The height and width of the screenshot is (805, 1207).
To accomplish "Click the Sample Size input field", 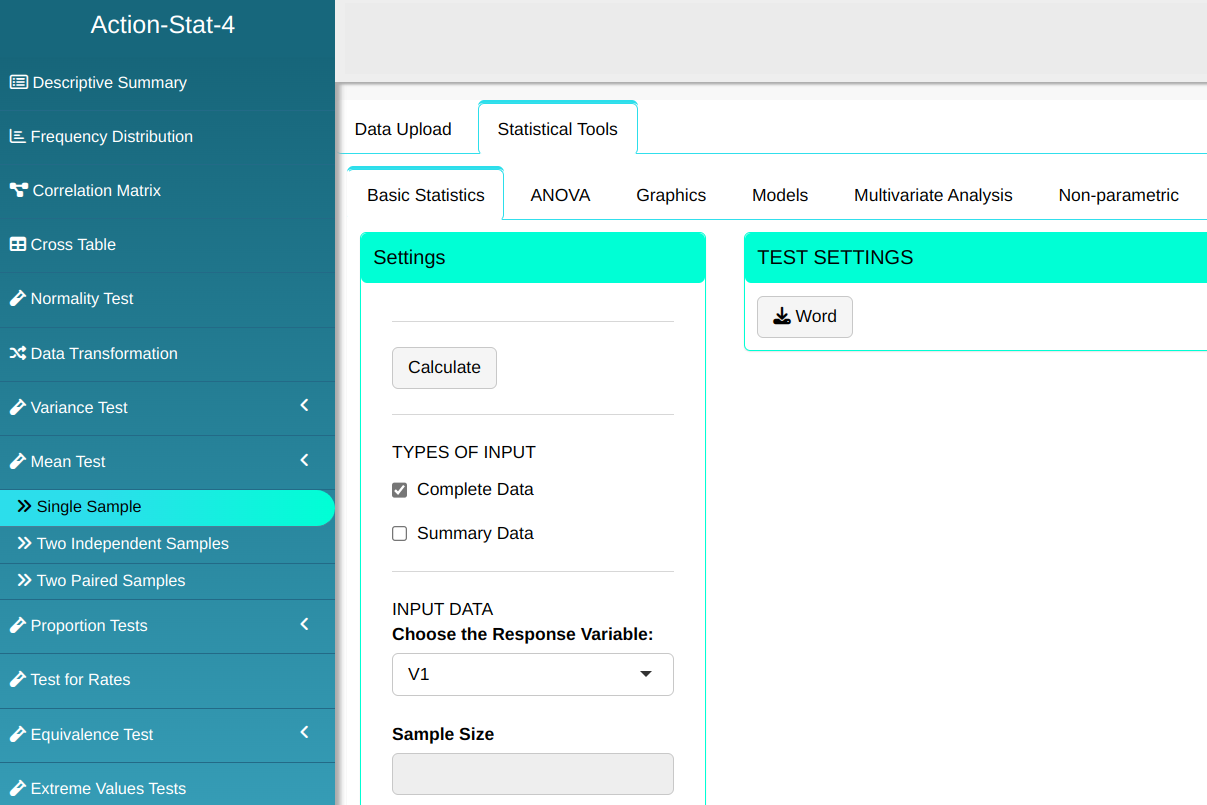I will point(532,774).
